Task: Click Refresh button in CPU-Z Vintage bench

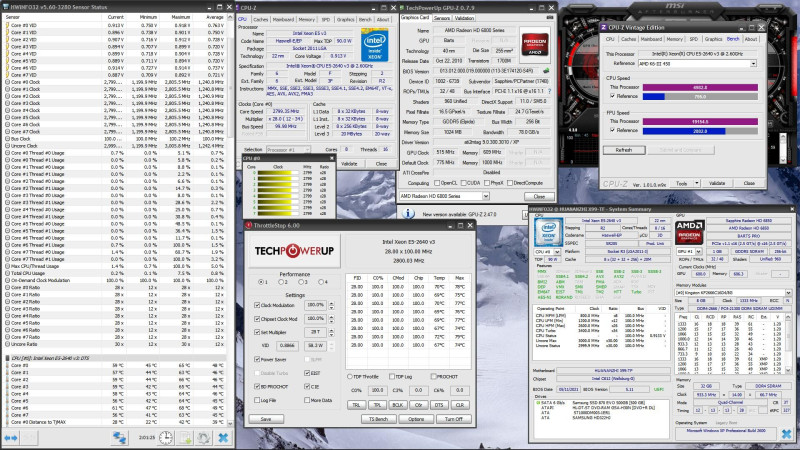Action: (623, 150)
